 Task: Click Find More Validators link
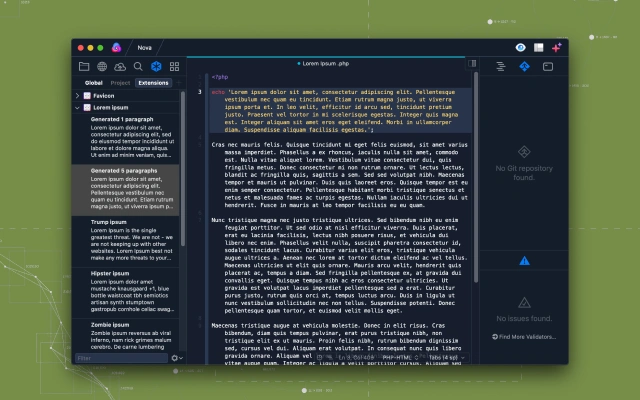coord(524,337)
